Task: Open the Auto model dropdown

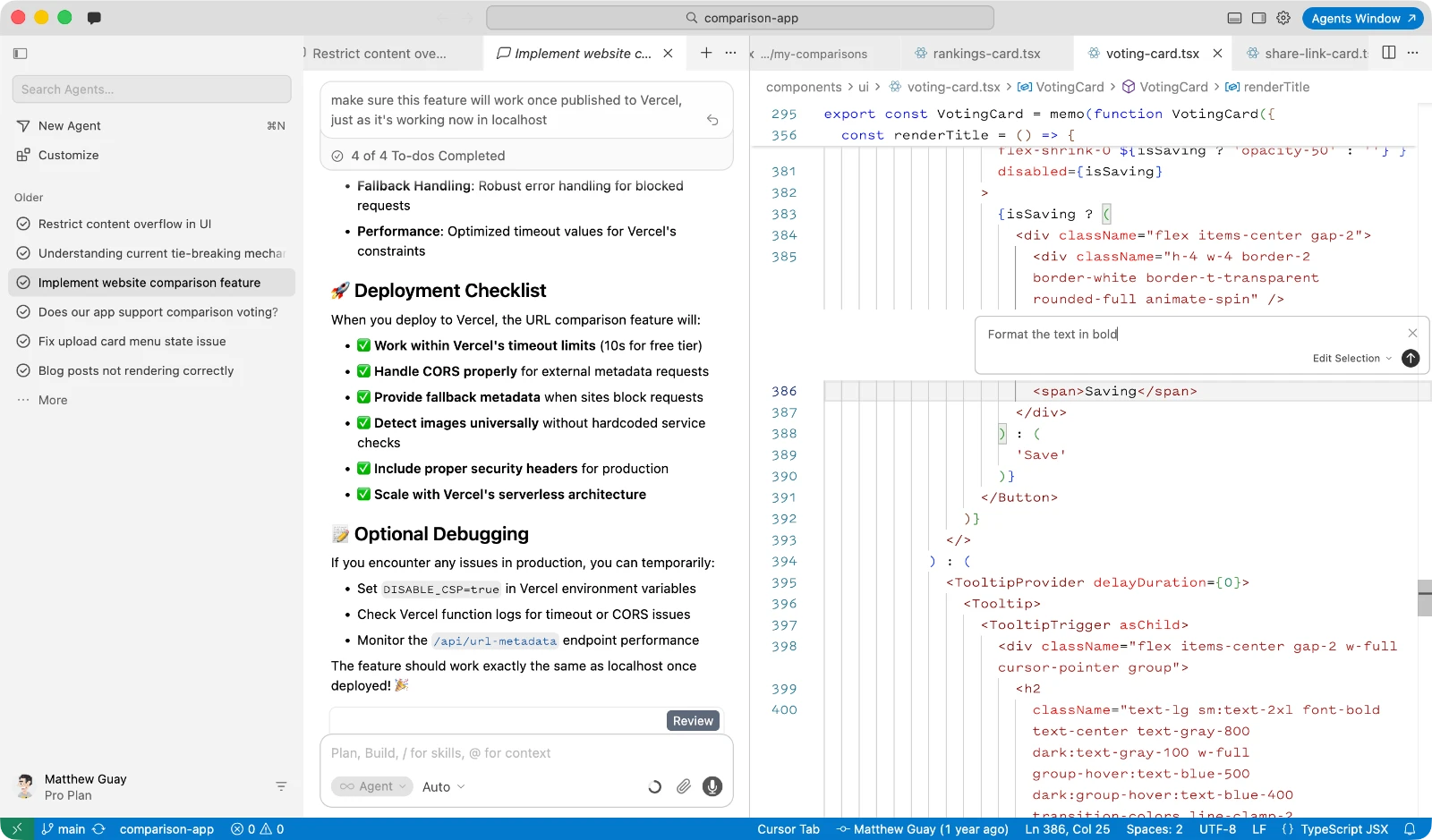Action: point(444,787)
